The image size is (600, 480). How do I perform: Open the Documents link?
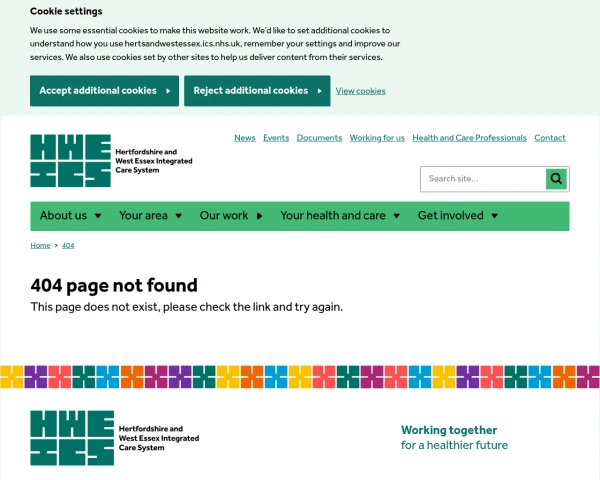pyautogui.click(x=319, y=138)
